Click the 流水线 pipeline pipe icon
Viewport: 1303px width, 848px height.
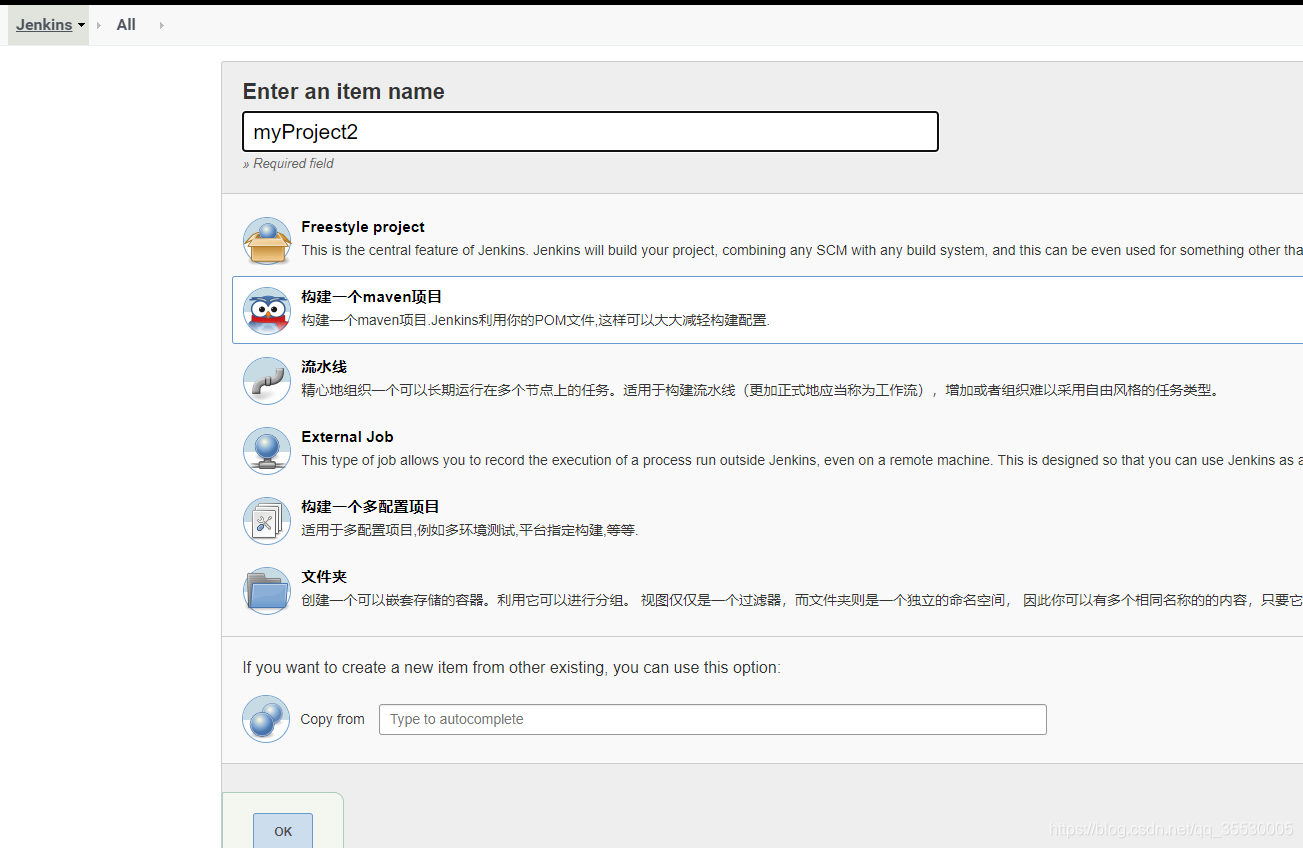click(267, 381)
